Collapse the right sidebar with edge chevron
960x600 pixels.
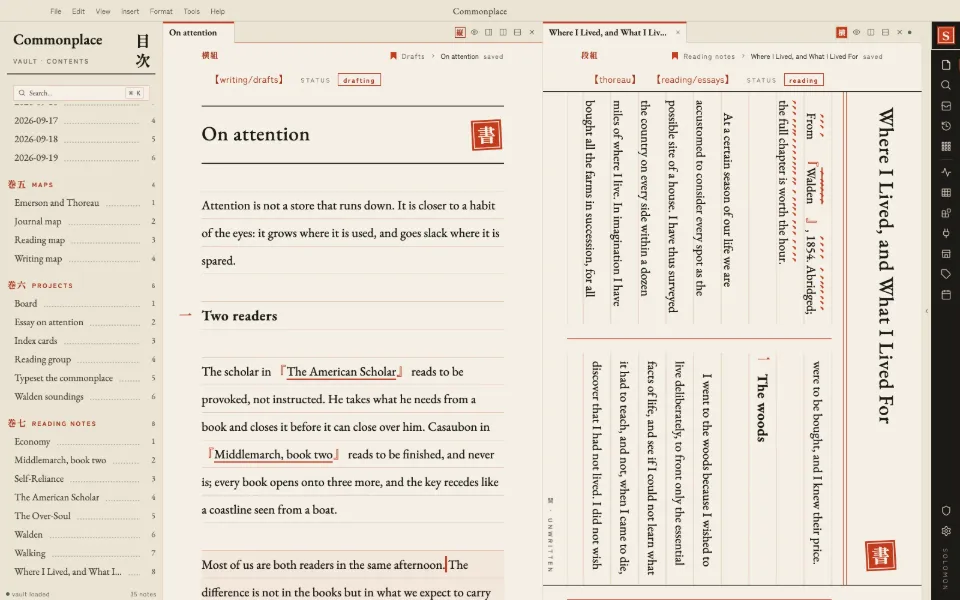click(926, 311)
